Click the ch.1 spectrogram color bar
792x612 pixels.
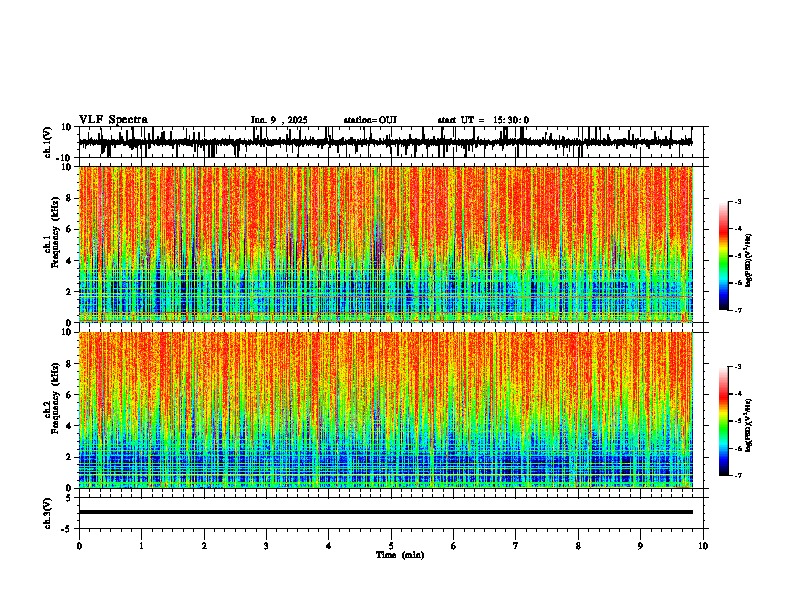pos(724,256)
